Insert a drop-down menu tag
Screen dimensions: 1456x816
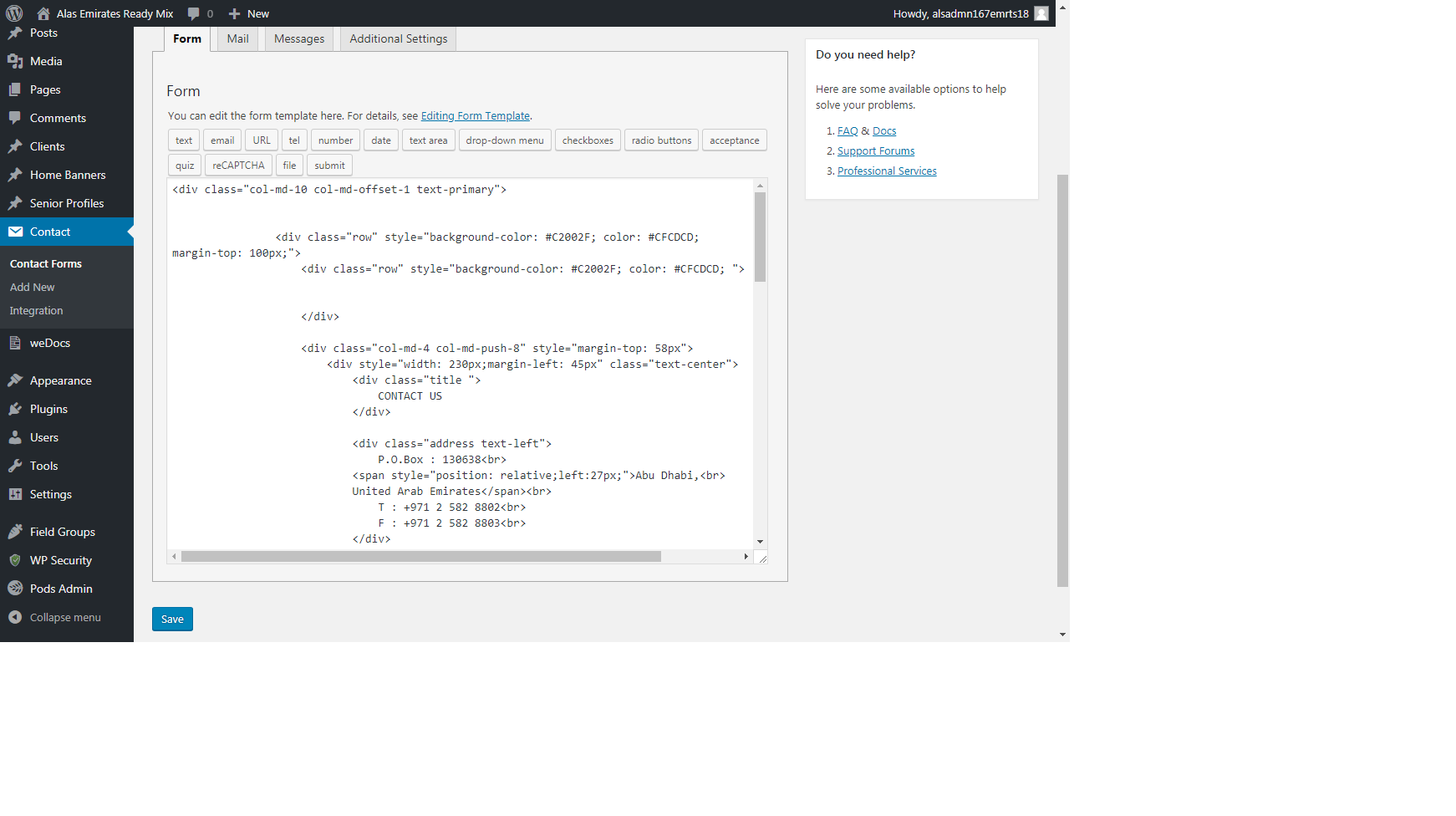[x=505, y=140]
